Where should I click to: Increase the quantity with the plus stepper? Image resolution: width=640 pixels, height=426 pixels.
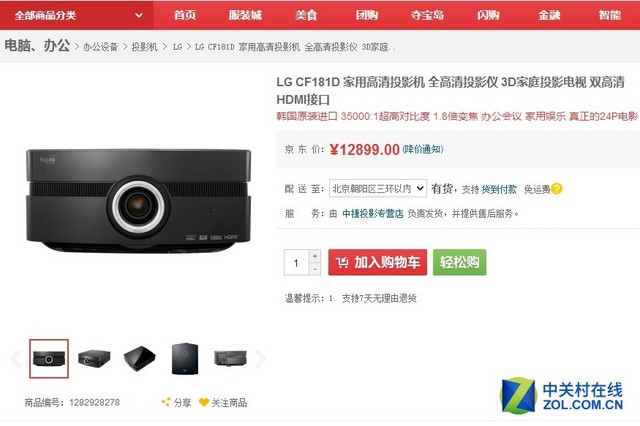pos(315,256)
